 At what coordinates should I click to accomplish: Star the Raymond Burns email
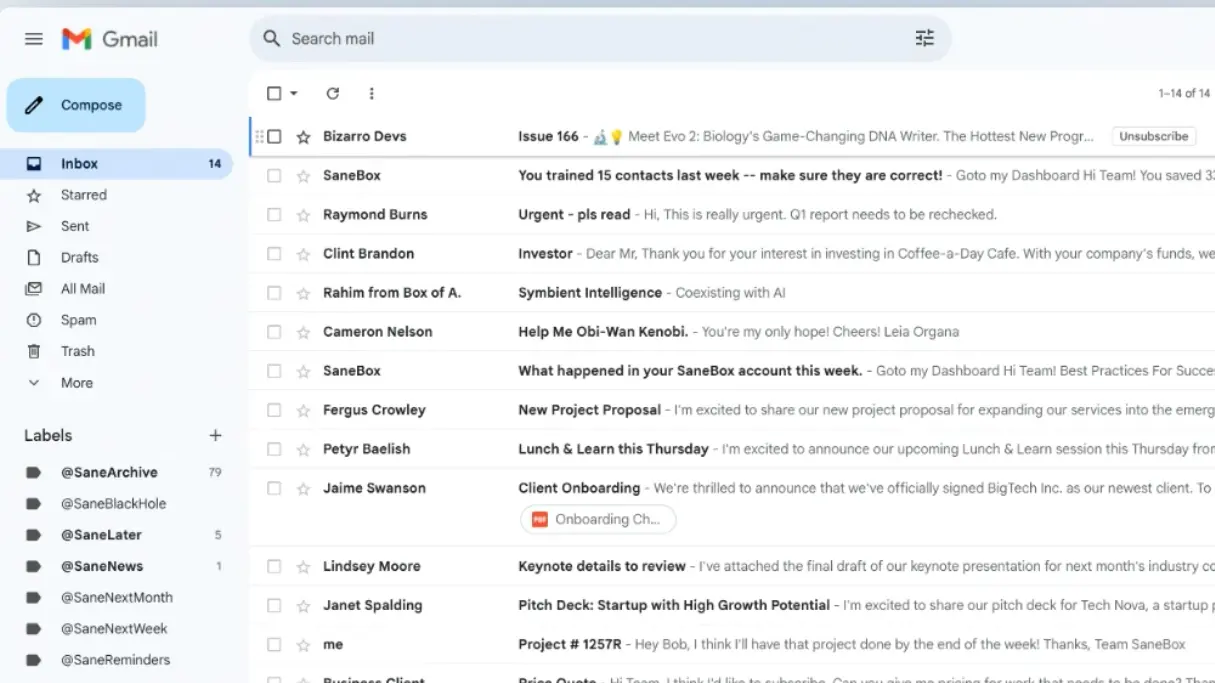(303, 215)
